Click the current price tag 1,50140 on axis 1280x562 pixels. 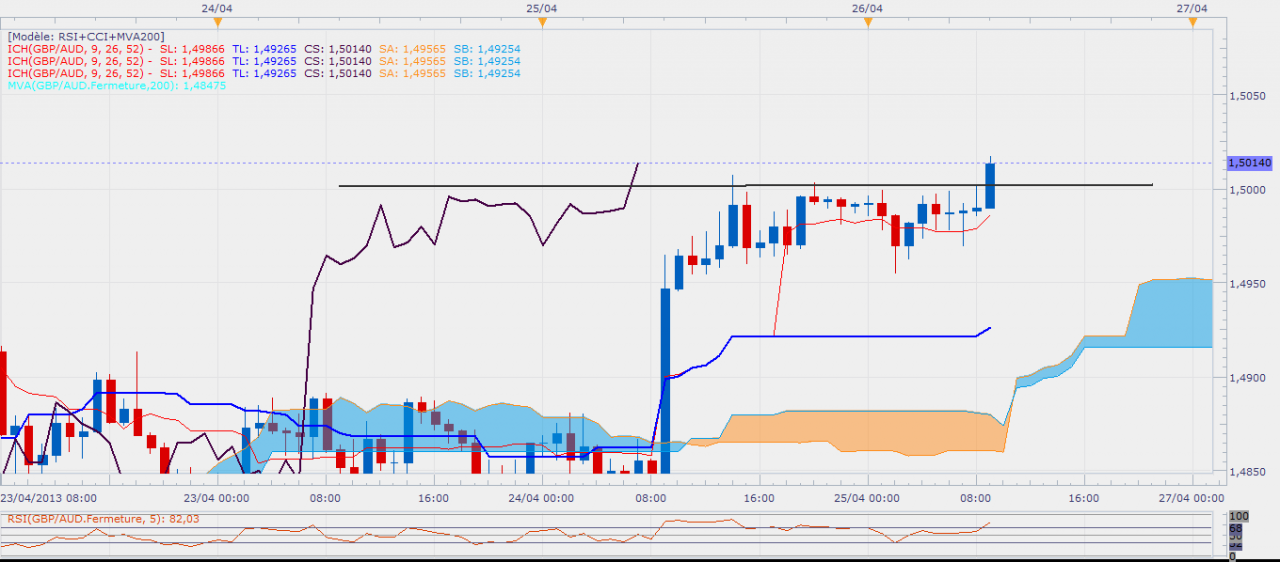click(x=1249, y=163)
